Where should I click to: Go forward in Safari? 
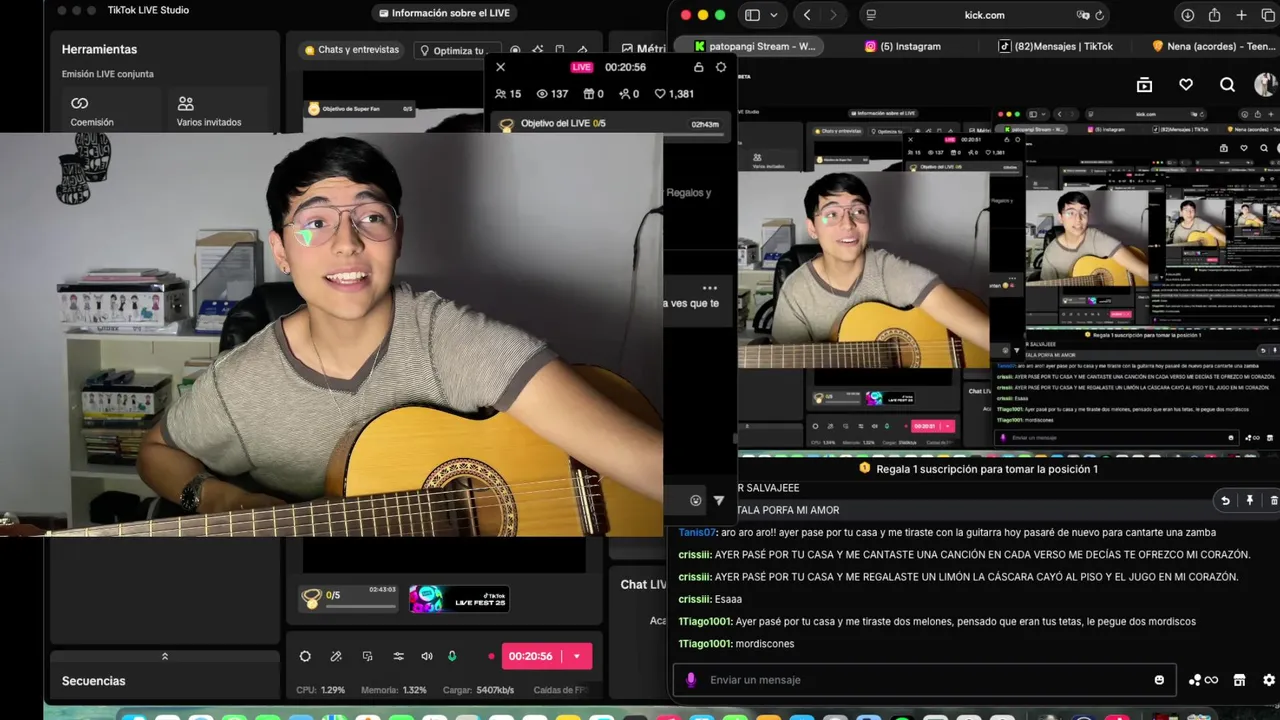[833, 15]
